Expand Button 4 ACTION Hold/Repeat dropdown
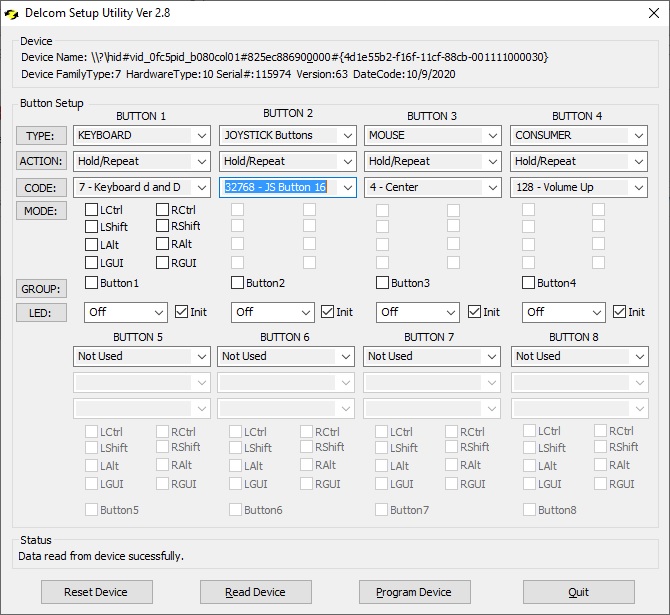This screenshot has height=615, width=670. coord(579,162)
